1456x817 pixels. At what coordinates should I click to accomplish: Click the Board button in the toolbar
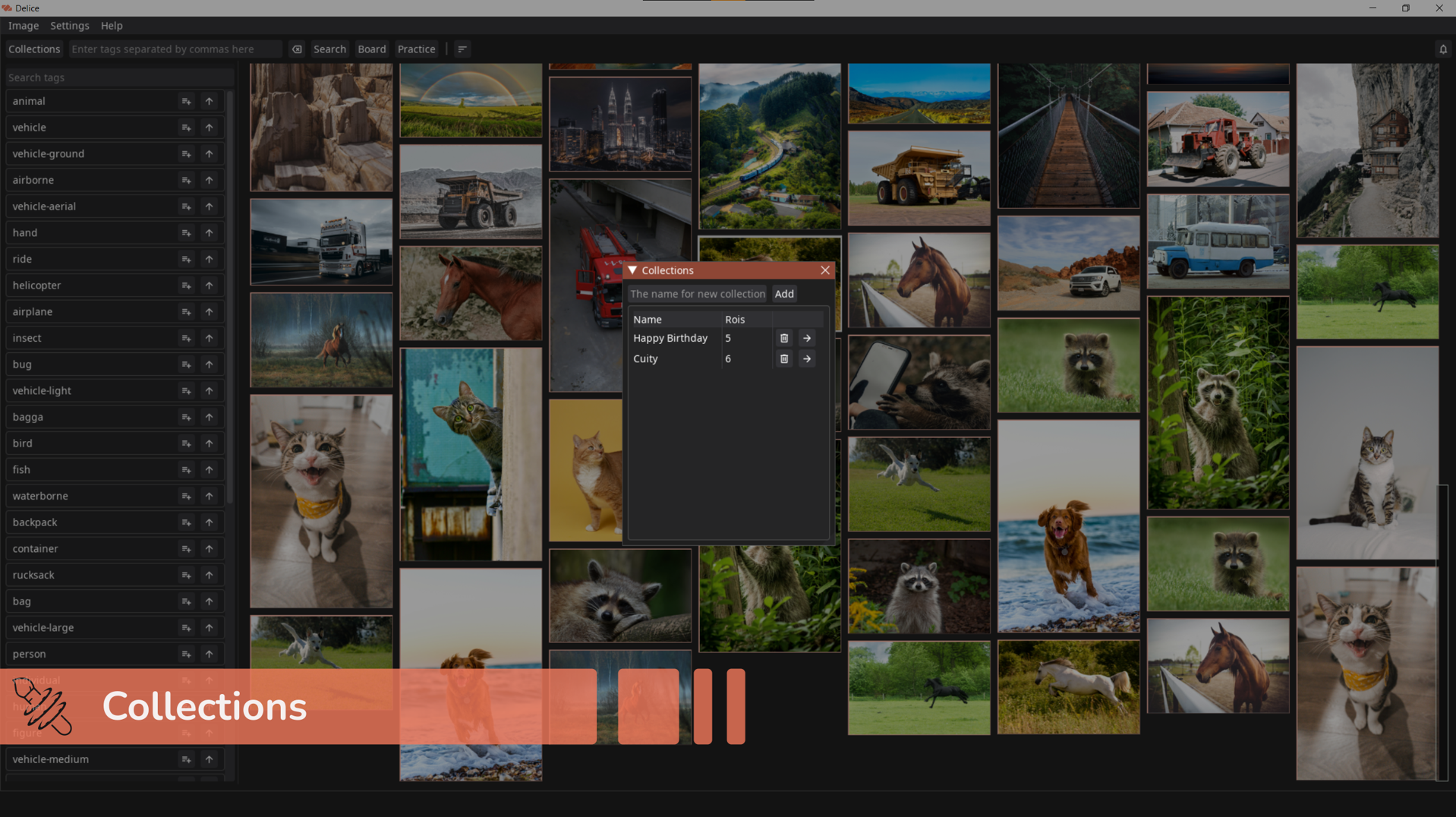click(x=372, y=49)
